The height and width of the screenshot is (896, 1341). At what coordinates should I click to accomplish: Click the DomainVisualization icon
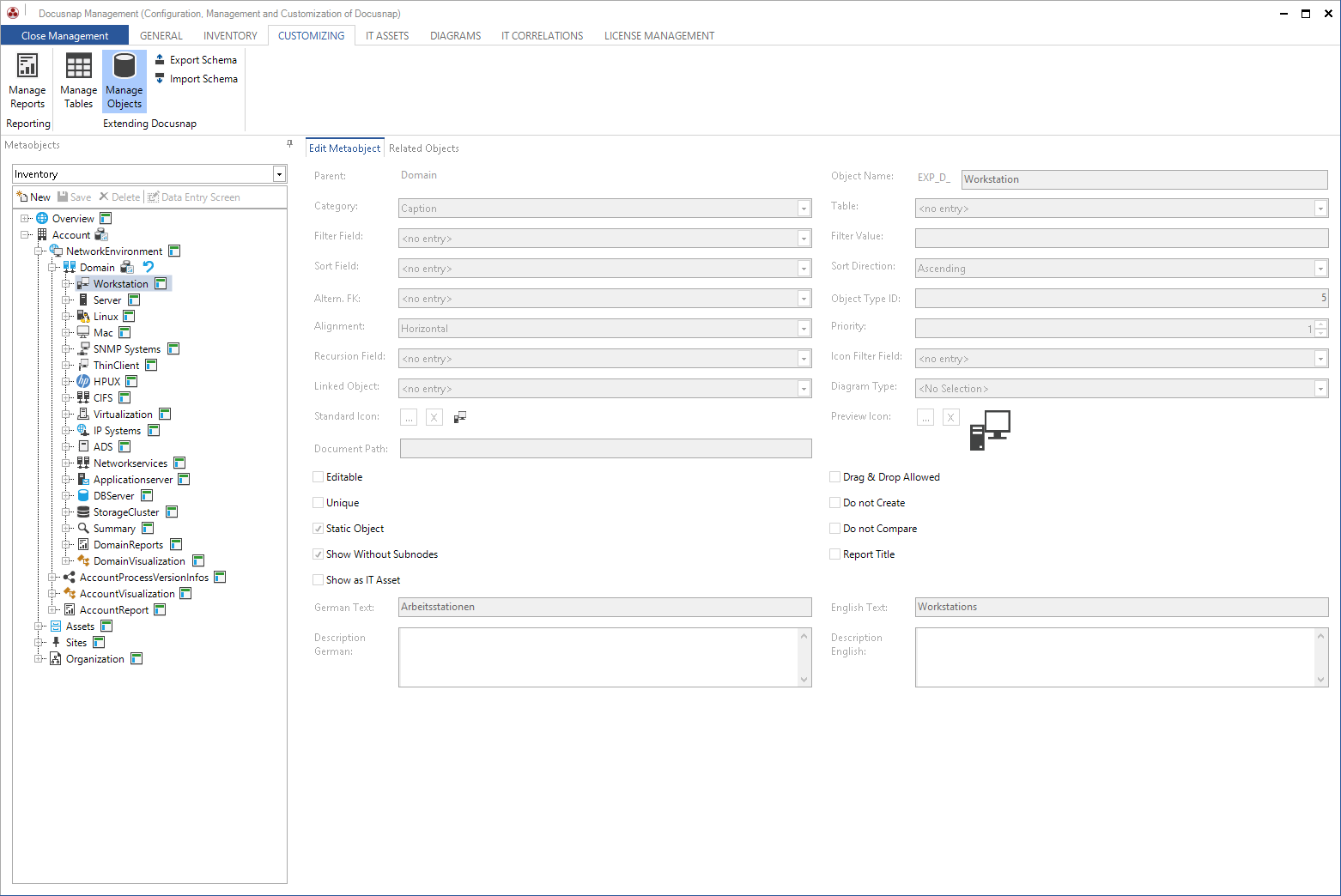(83, 560)
